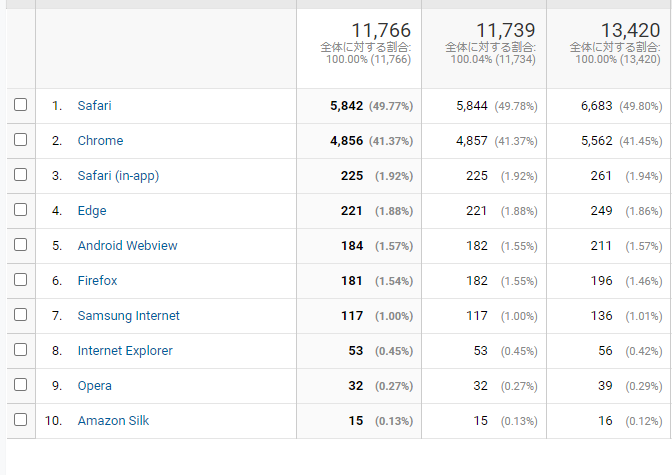Open the Opera browser link
Screen dimensions: 672x475
pyautogui.click(x=94, y=386)
